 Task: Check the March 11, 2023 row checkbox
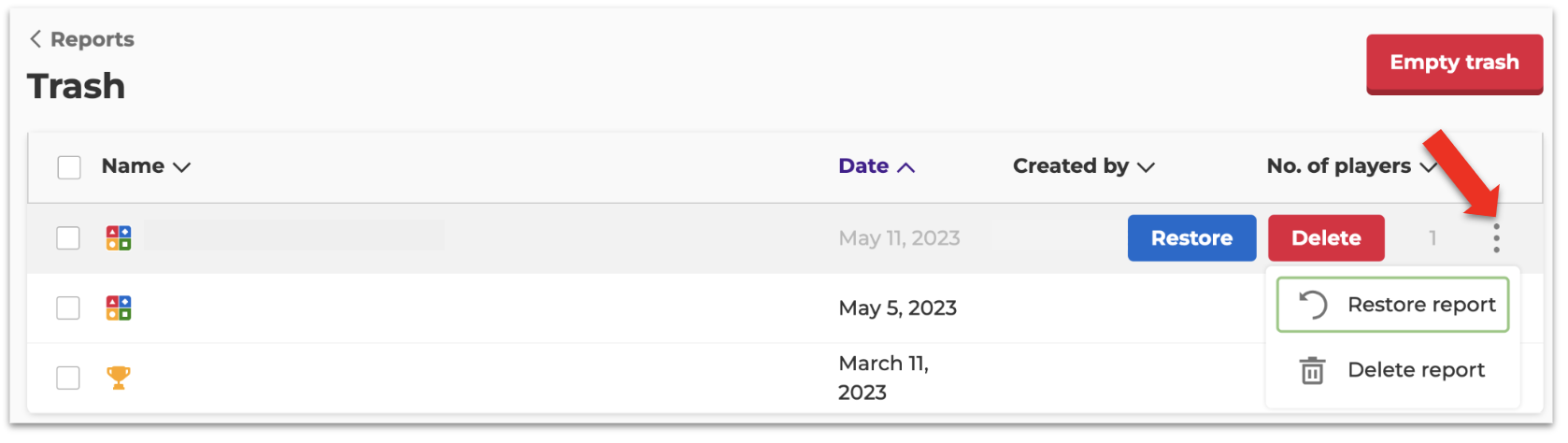68,378
